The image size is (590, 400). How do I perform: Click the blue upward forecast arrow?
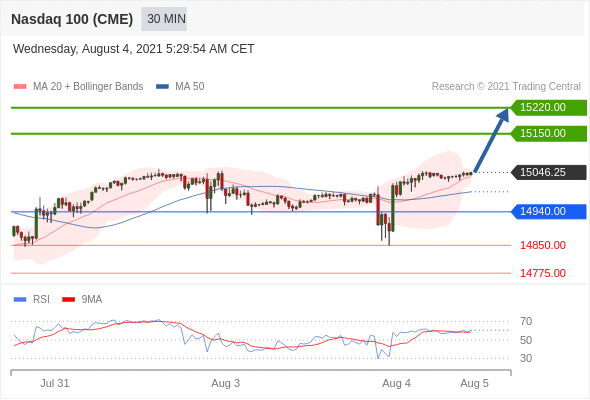[x=491, y=140]
